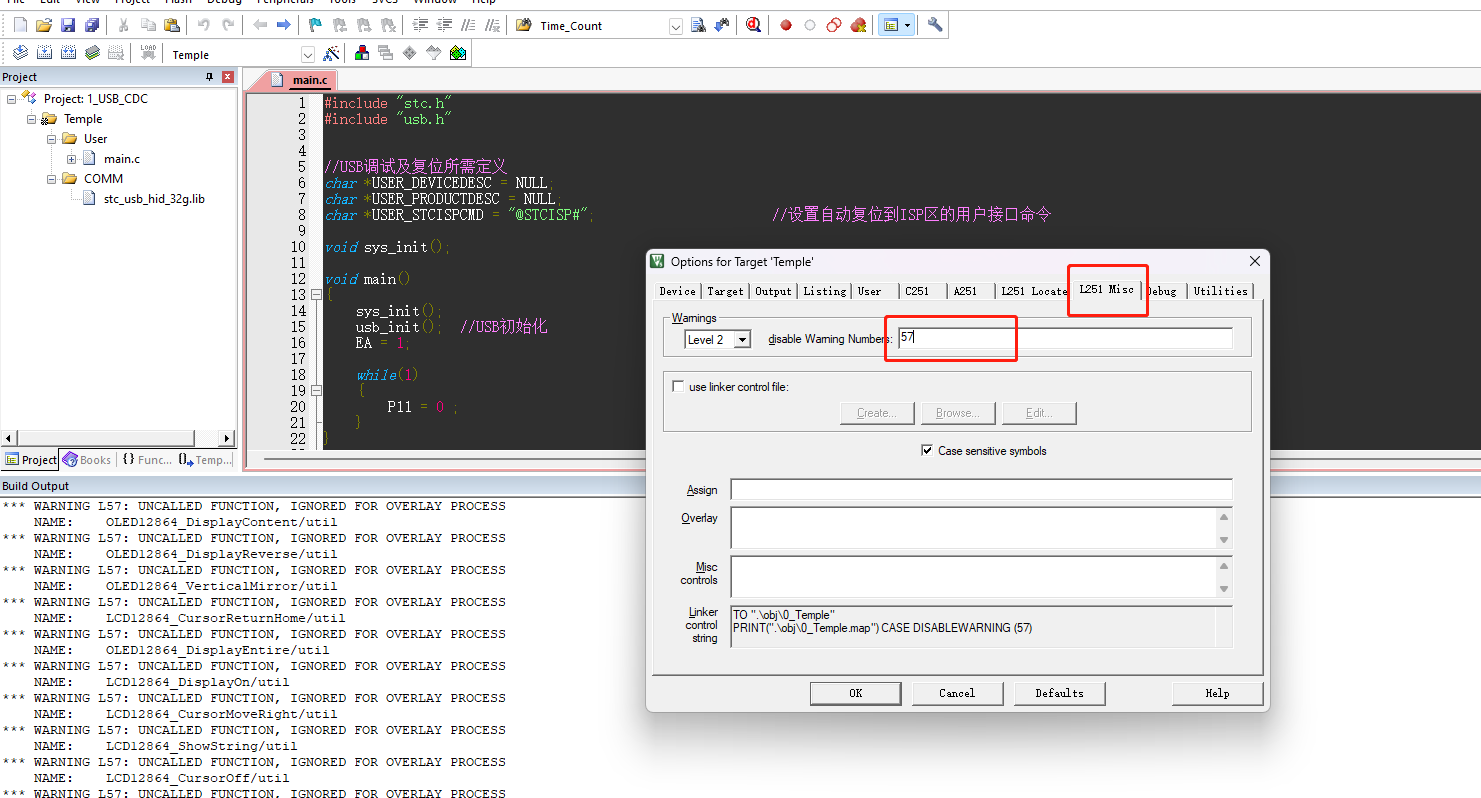This screenshot has width=1481, height=798.
Task: Select stc_usb_hid_32g.lib in project tree
Action: tap(154, 199)
